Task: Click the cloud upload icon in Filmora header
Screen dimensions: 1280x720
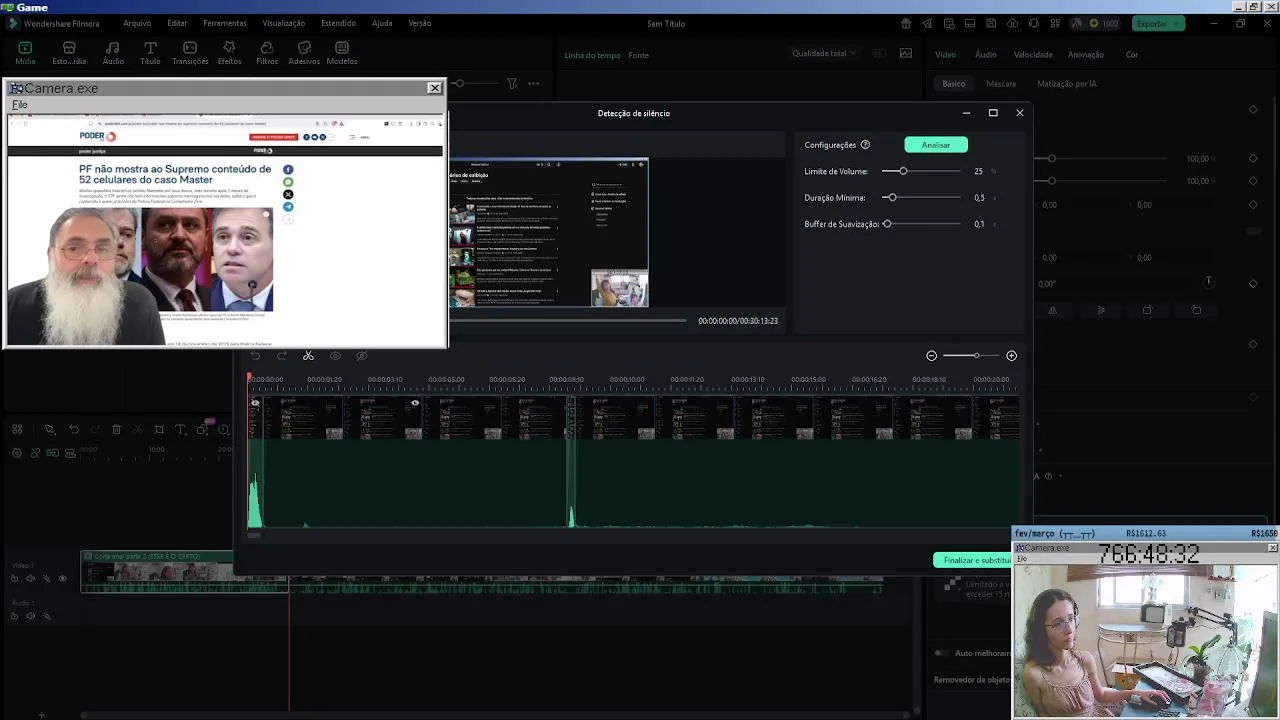Action: [1012, 23]
